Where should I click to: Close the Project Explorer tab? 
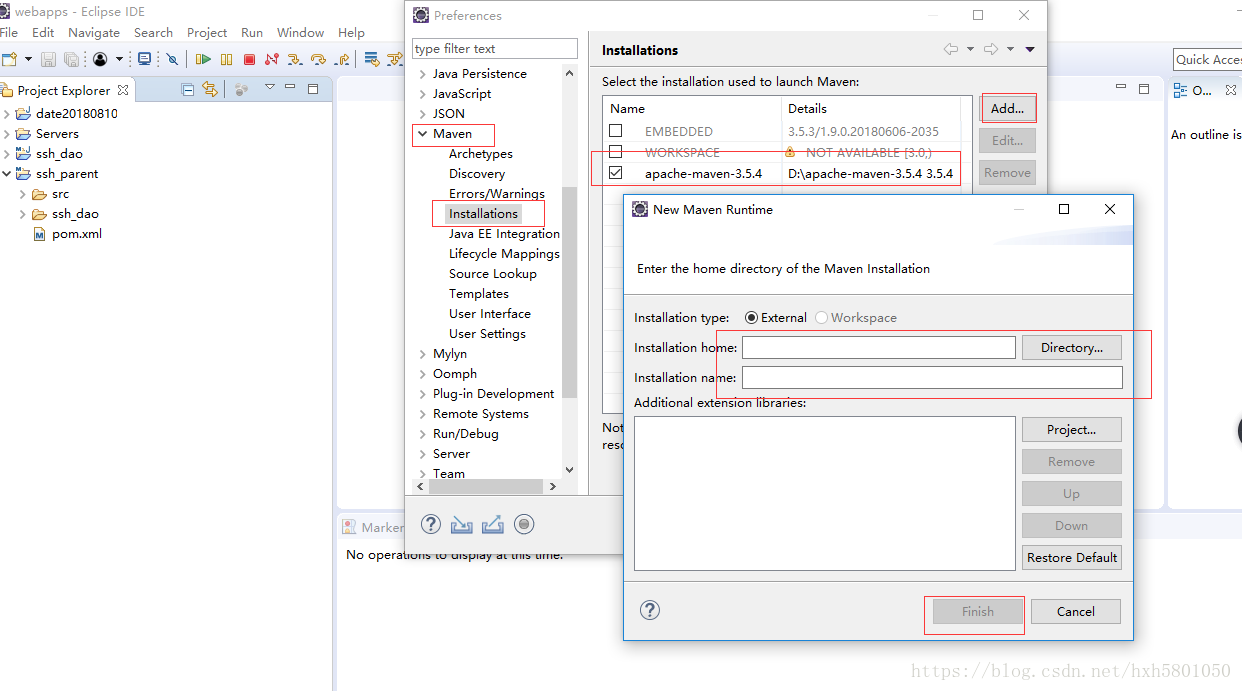pyautogui.click(x=123, y=90)
